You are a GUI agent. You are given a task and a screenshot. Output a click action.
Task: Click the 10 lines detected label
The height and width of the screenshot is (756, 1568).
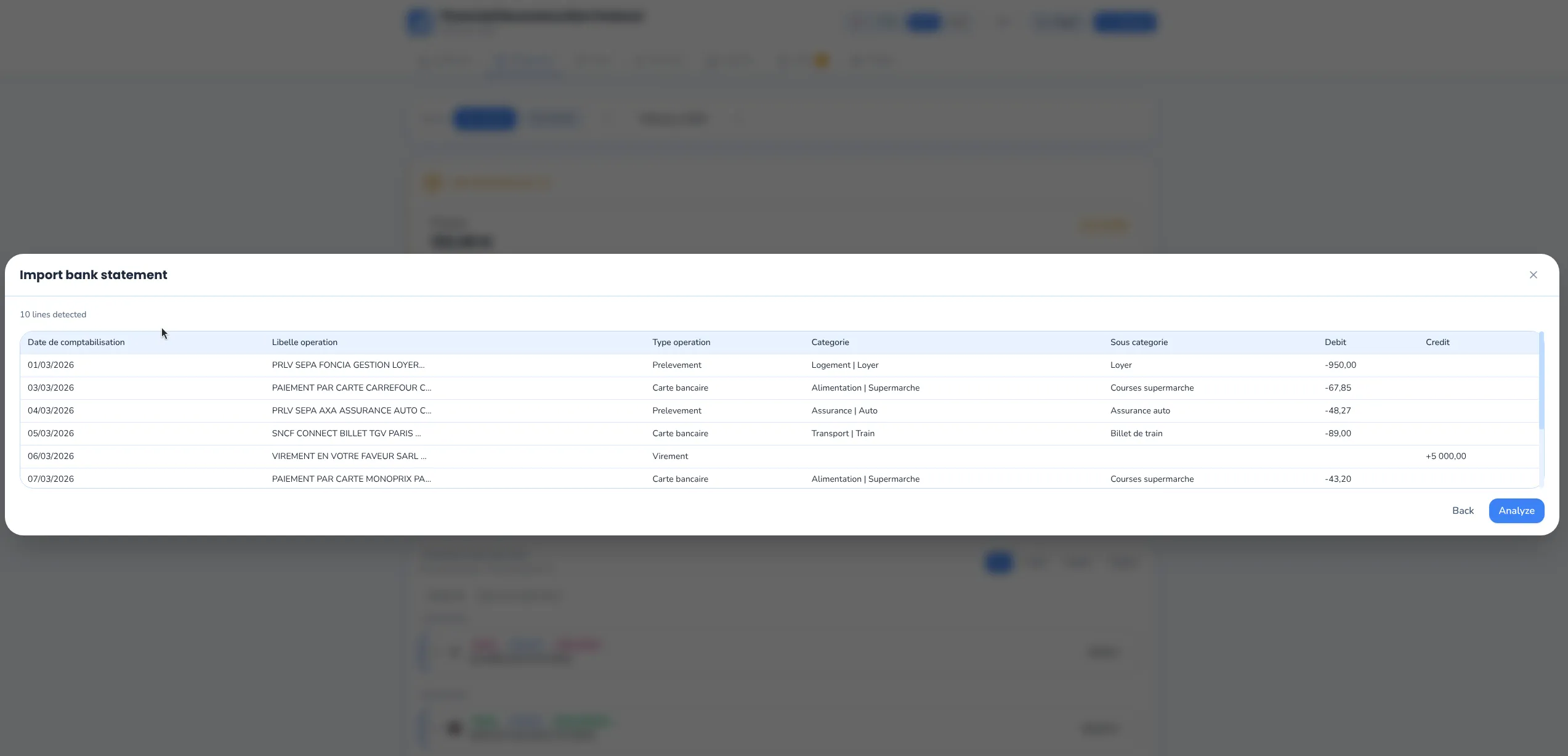point(53,314)
